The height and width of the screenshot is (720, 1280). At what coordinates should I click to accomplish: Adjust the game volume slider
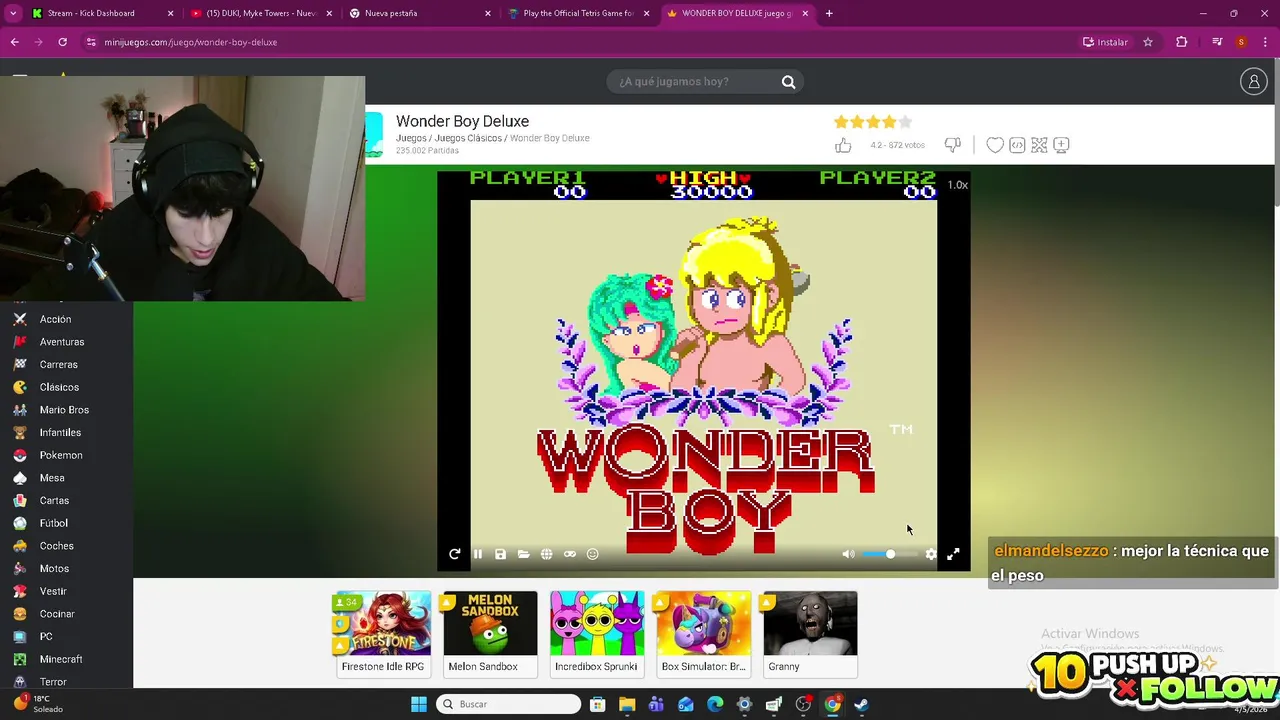pos(890,554)
